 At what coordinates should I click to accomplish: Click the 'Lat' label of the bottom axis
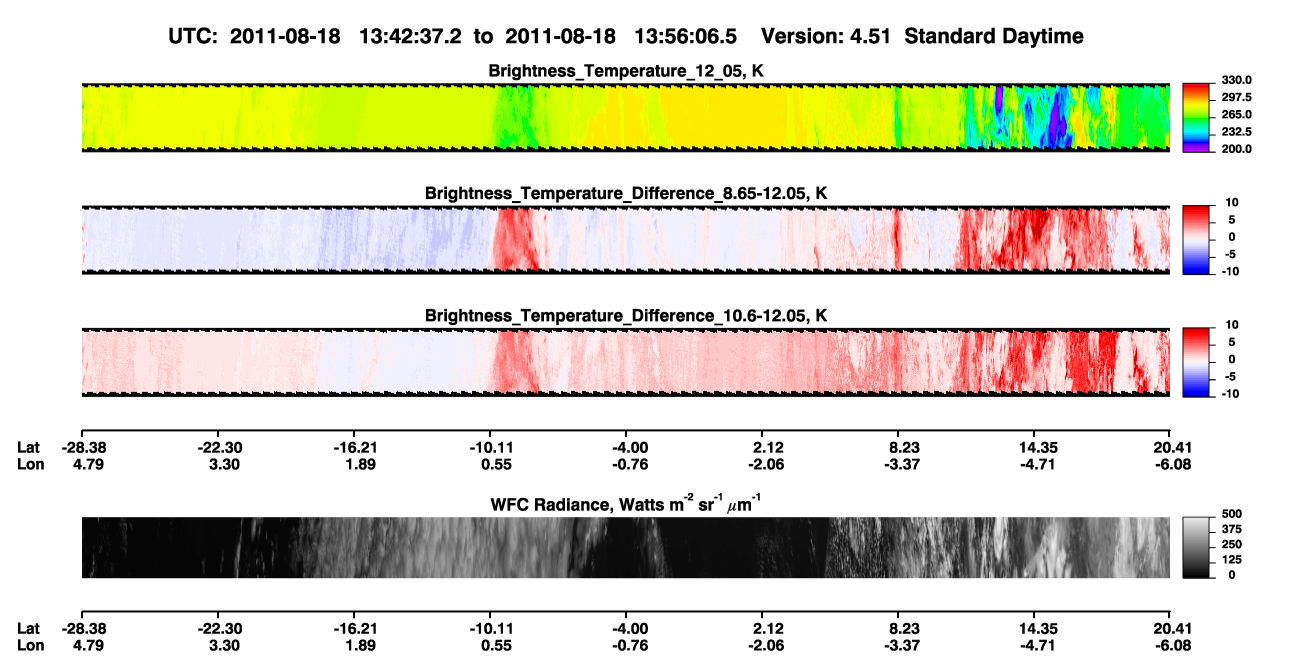[29, 628]
